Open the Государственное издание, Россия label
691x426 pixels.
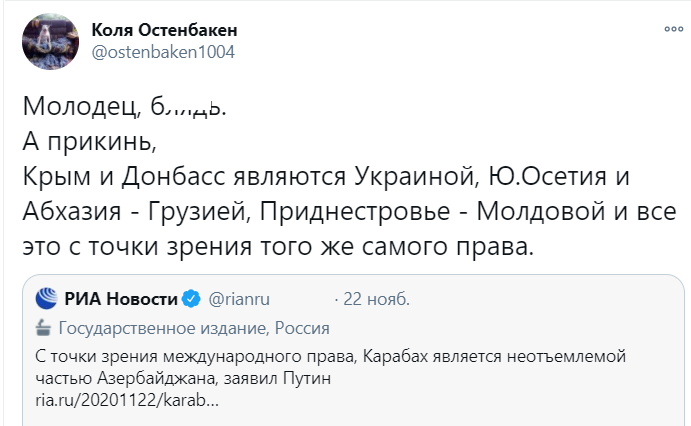pyautogui.click(x=194, y=328)
